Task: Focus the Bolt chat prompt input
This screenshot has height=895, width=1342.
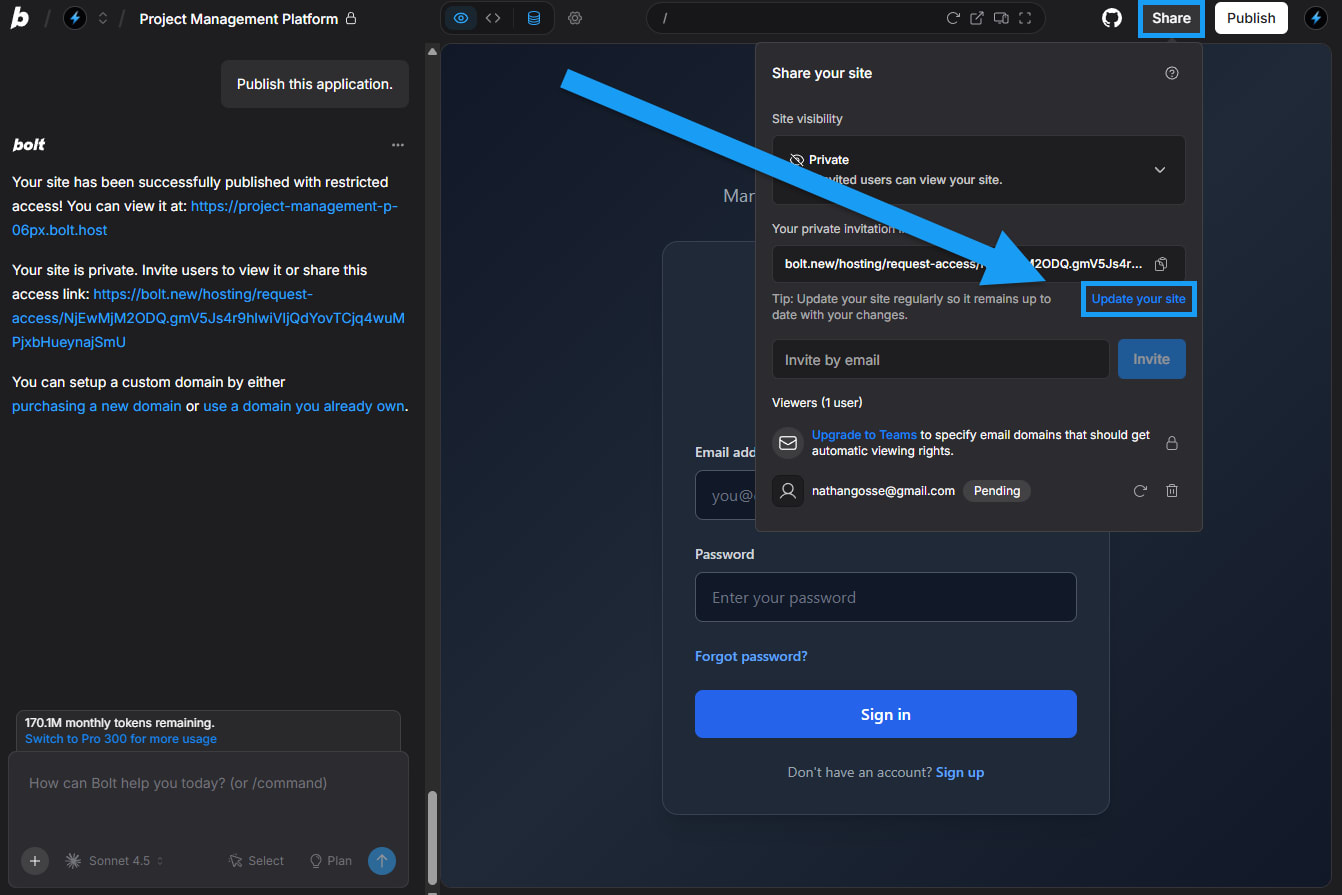Action: pyautogui.click(x=208, y=783)
